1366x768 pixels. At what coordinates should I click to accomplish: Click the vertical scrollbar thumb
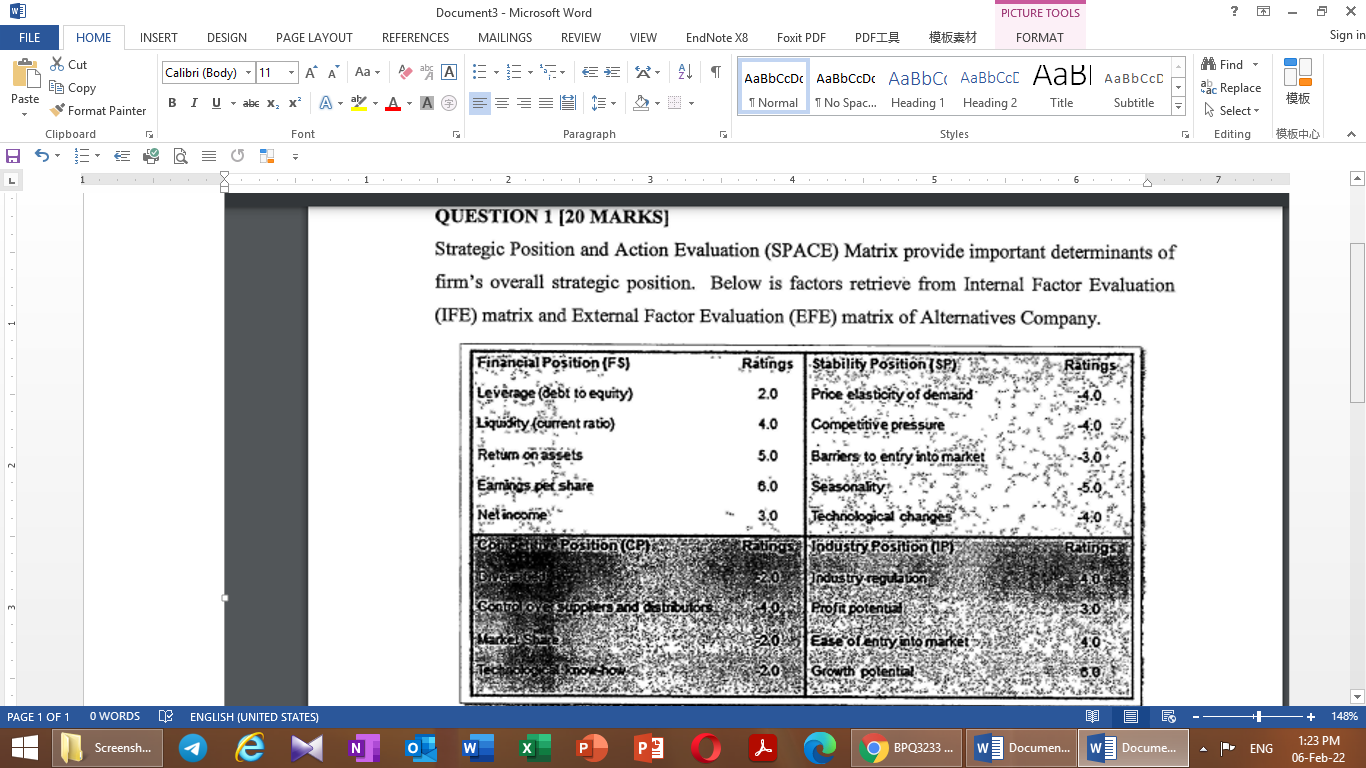point(1357,323)
